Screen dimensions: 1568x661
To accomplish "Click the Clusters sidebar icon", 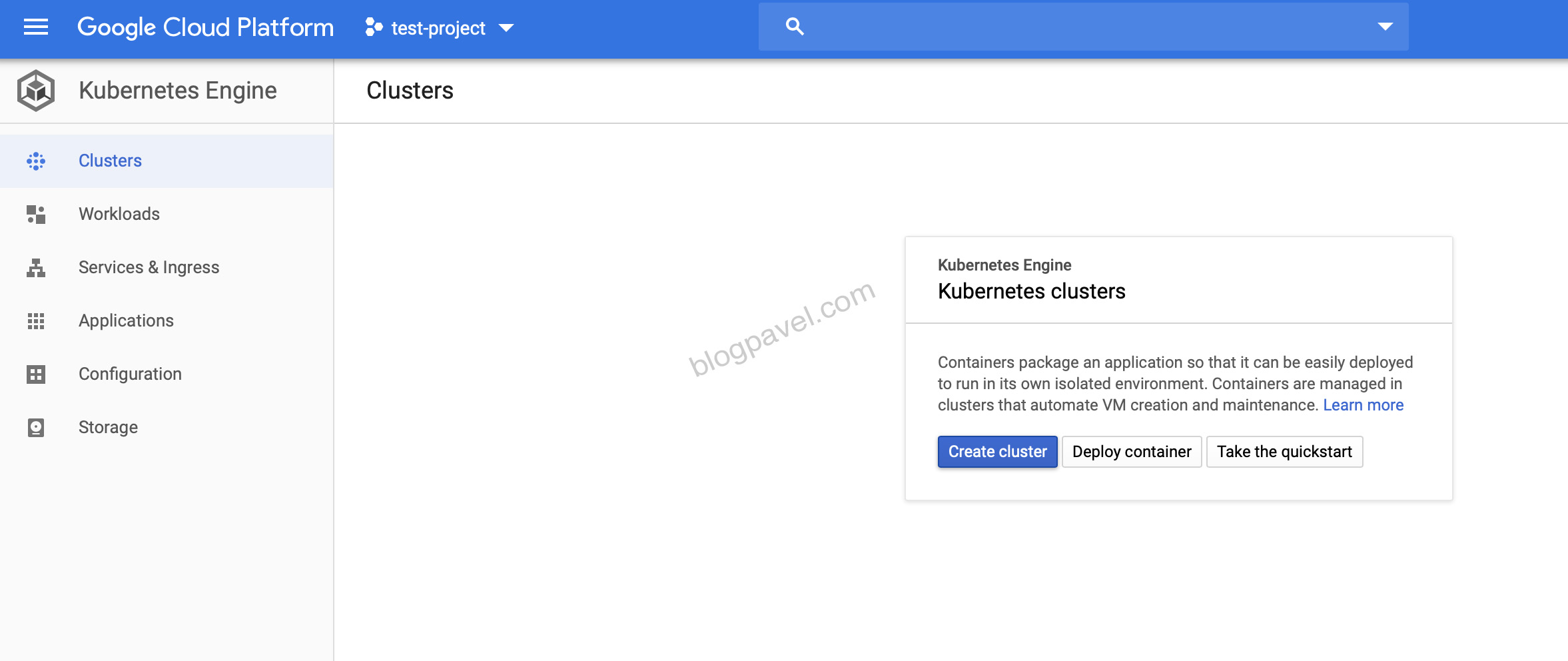I will 36,161.
